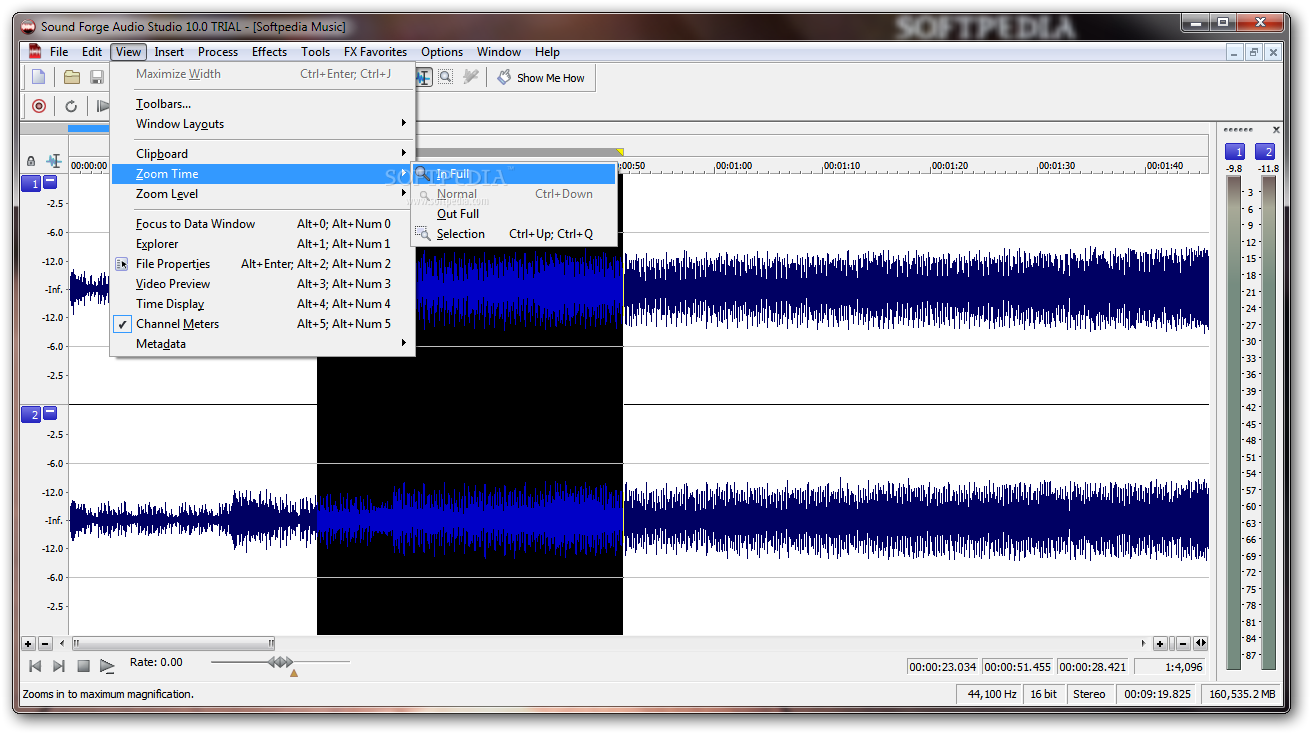Image resolution: width=1311 pixels, height=734 pixels.
Task: Expand the Zoom Level submenu
Action: (x=262, y=194)
